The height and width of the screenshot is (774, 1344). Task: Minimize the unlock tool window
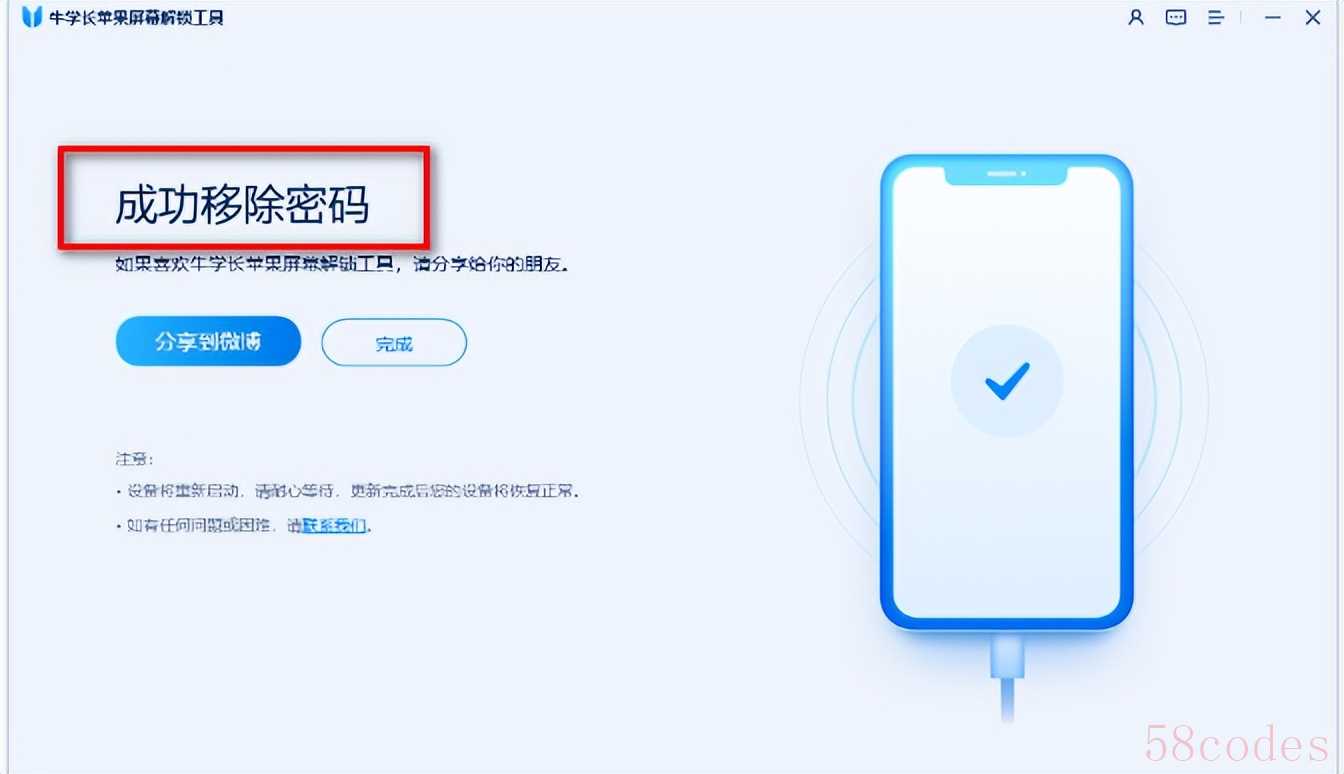tap(1272, 17)
